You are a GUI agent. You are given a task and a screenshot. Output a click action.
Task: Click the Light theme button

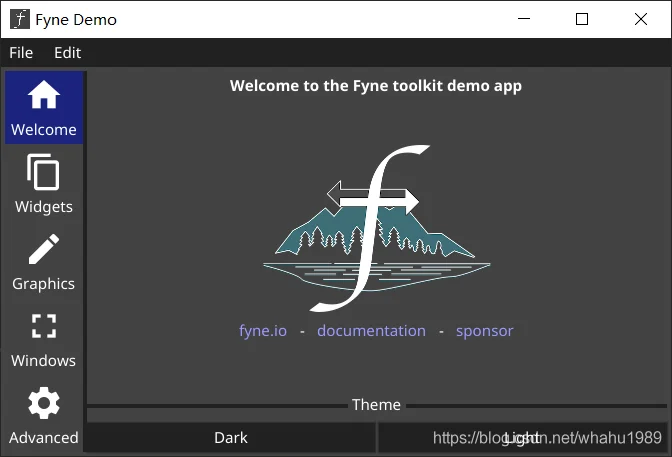pos(522,438)
